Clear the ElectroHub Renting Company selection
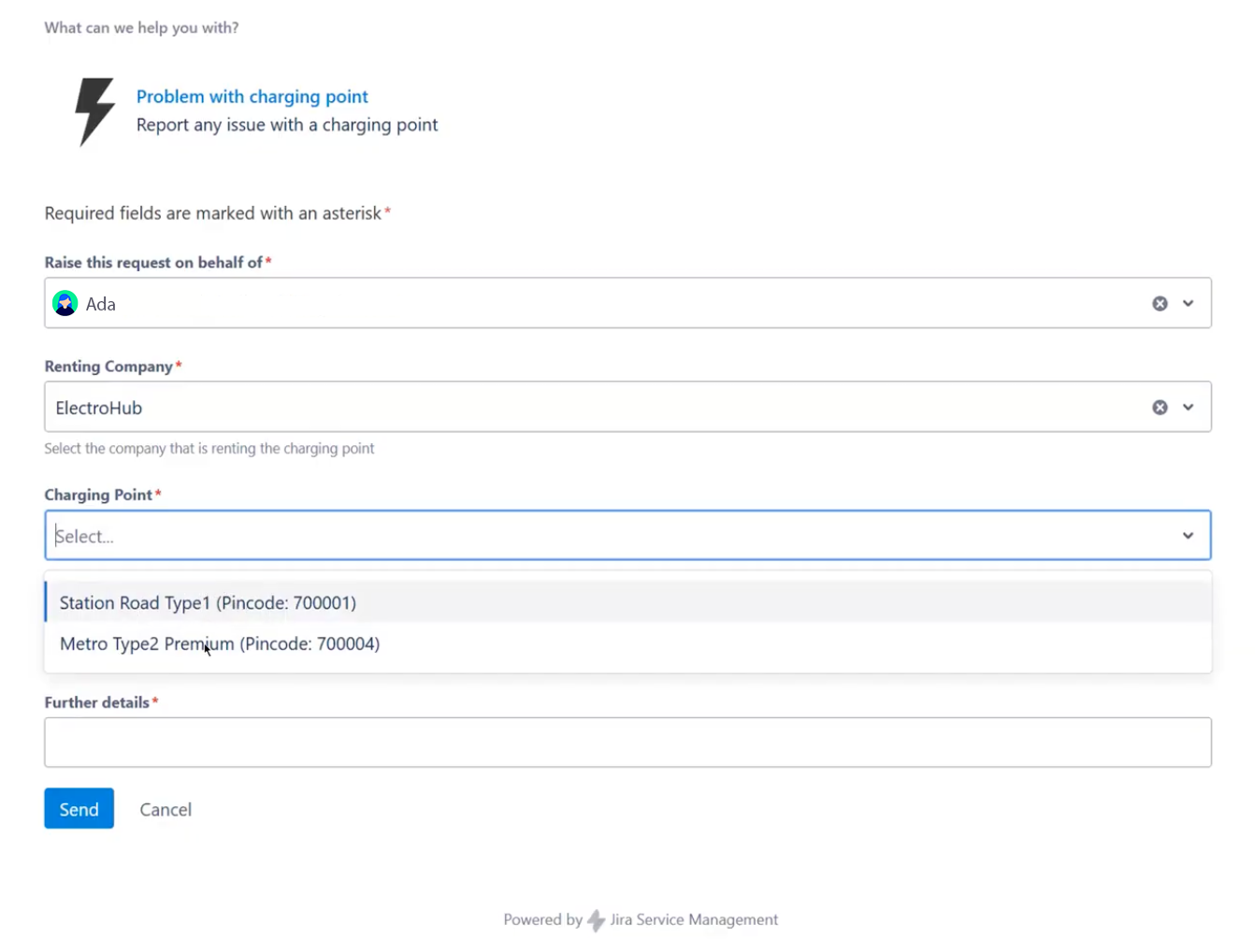 (1160, 407)
